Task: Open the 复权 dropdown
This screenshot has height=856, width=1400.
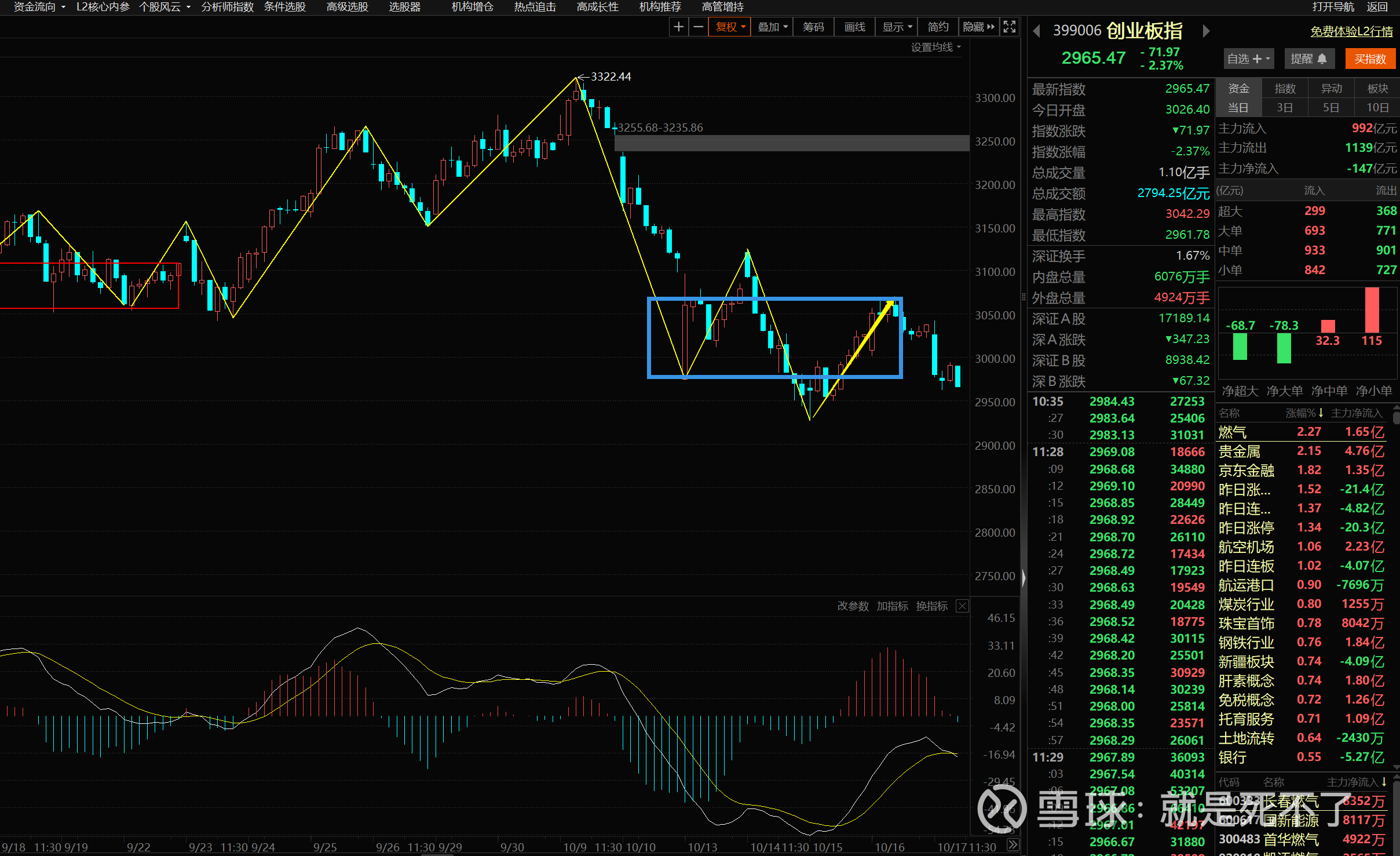Action: click(x=730, y=27)
